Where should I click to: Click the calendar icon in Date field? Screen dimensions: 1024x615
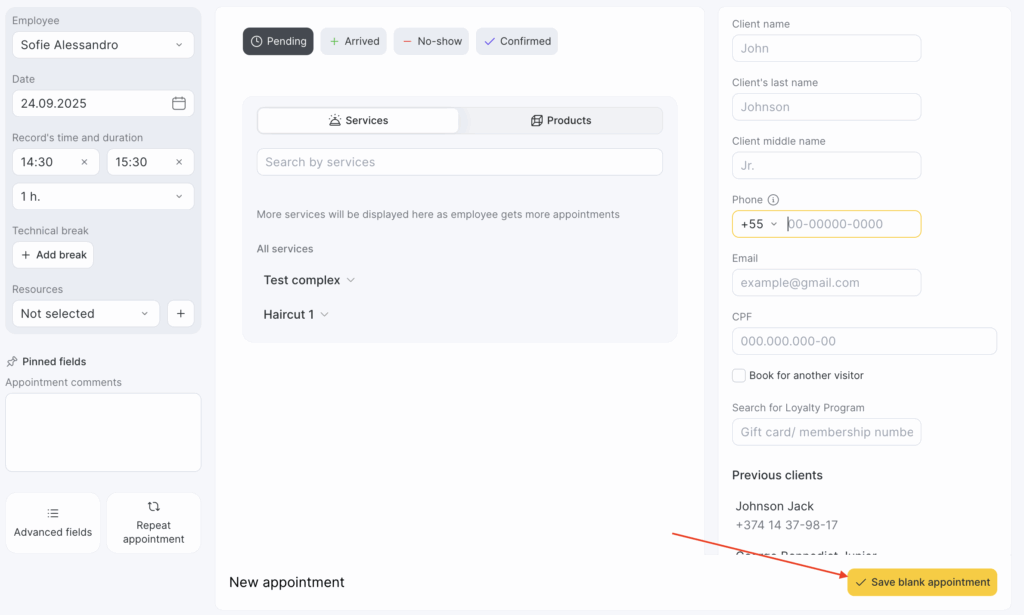(179, 103)
